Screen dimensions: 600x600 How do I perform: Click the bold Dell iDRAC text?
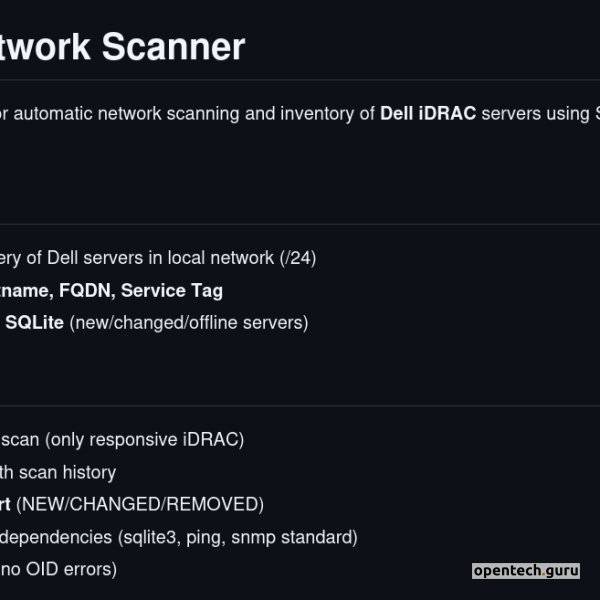pos(428,114)
